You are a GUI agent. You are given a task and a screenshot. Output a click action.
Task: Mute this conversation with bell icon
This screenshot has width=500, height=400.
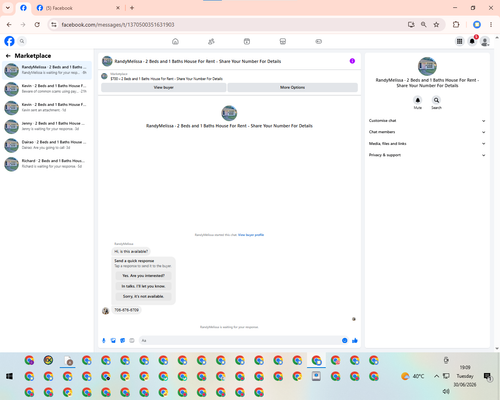418,100
